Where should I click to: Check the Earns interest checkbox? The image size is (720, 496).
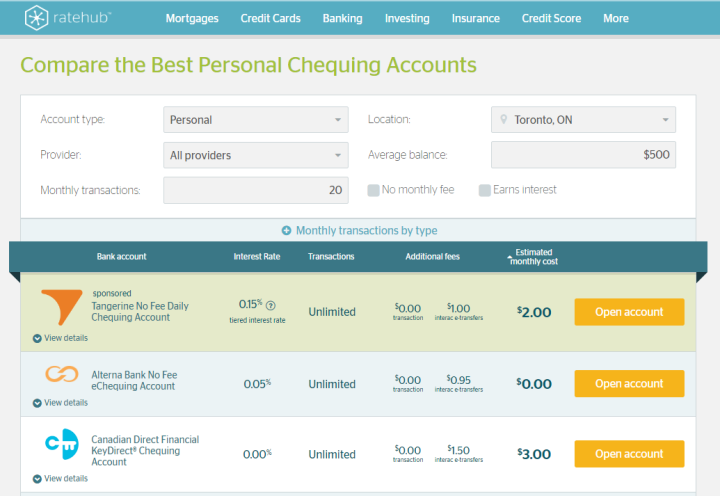(x=485, y=190)
